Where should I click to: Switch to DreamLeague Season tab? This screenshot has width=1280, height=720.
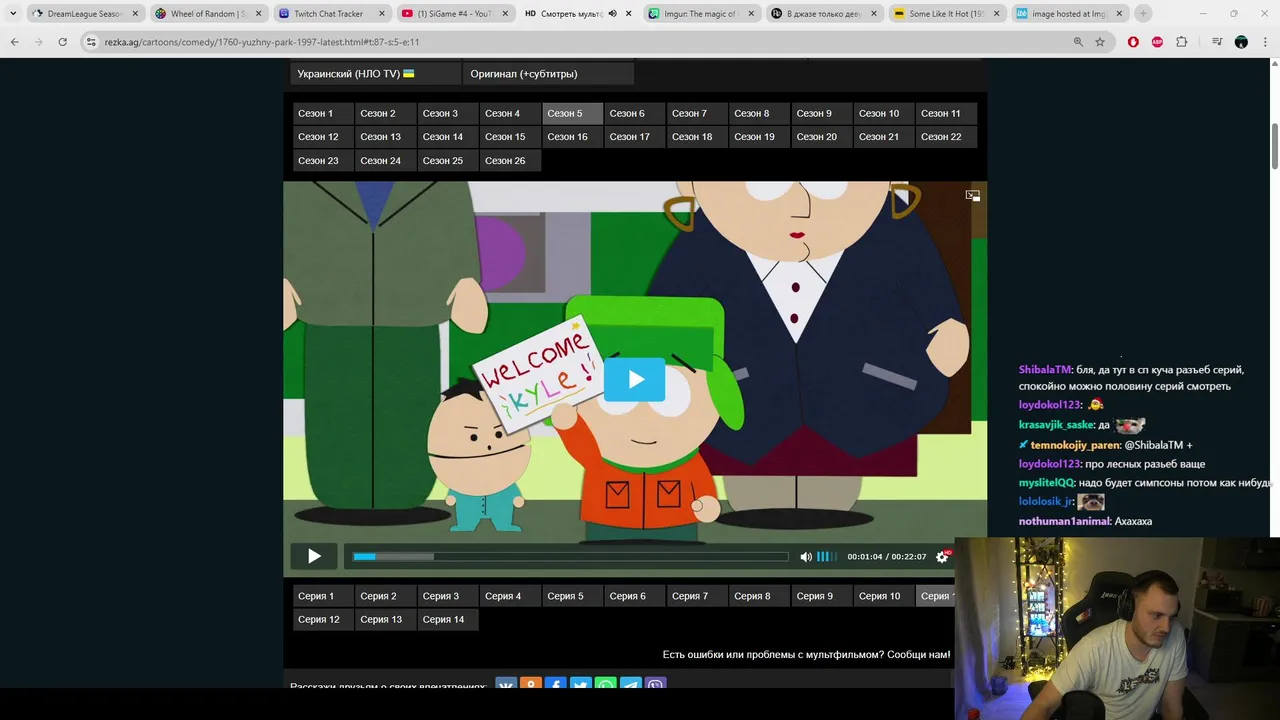click(x=85, y=14)
